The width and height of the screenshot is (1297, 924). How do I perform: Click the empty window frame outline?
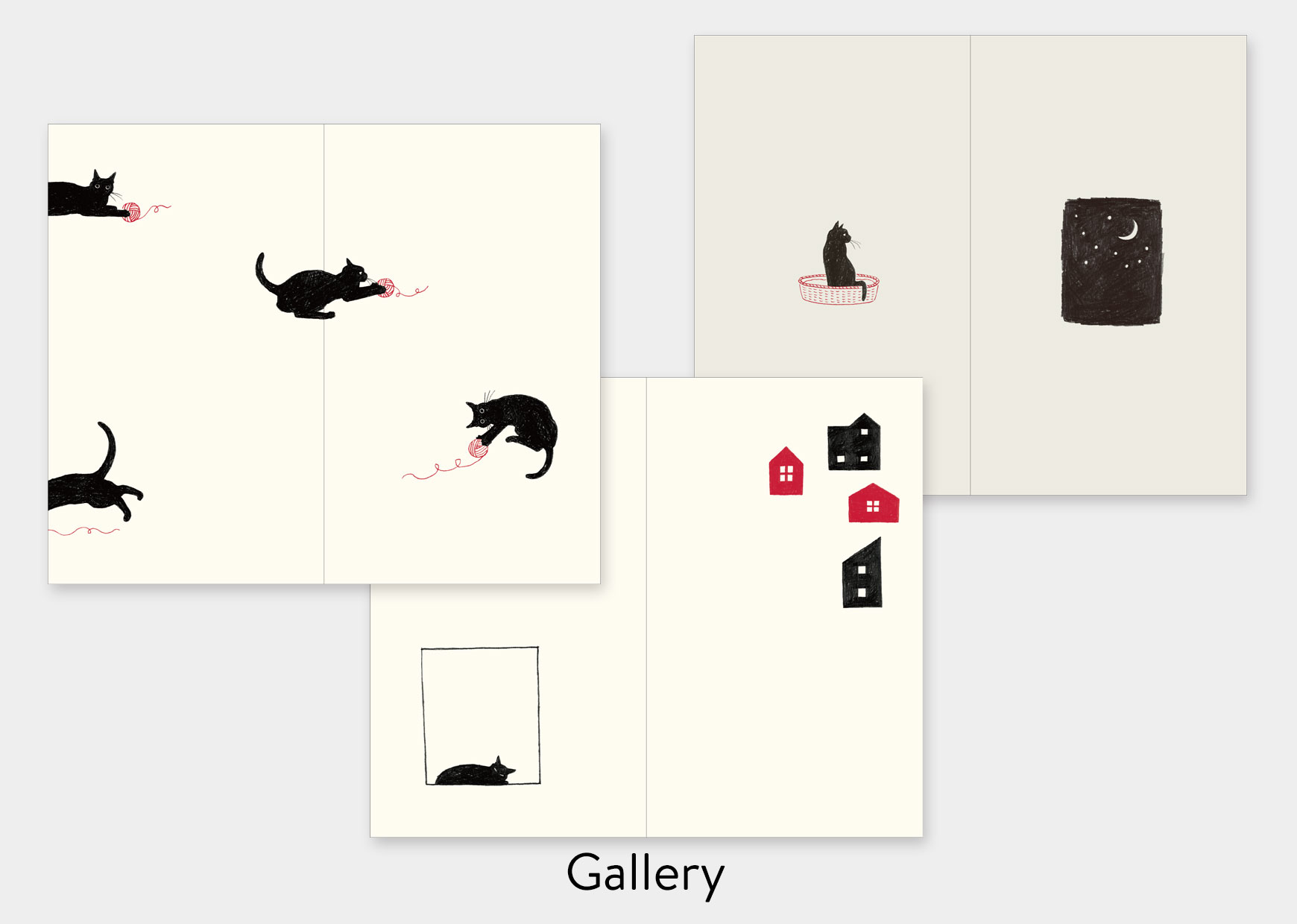(x=481, y=715)
